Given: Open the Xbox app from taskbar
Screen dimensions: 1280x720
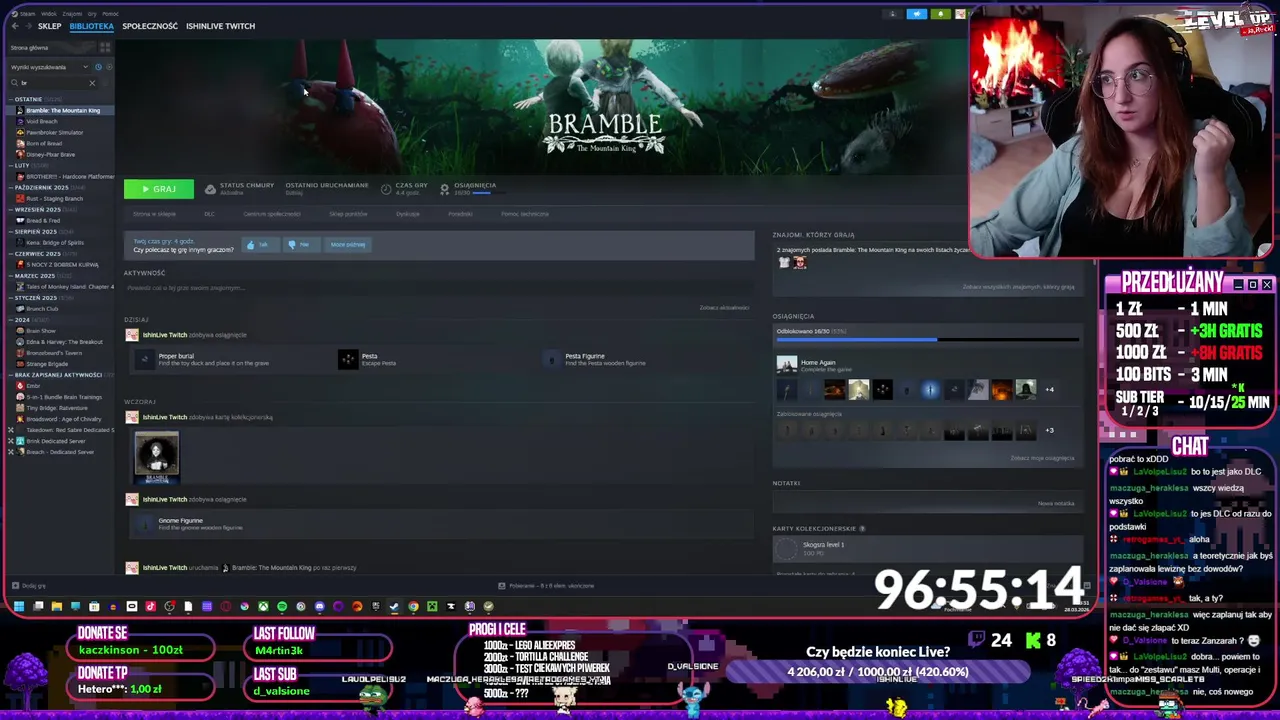Looking at the screenshot, I should (263, 606).
